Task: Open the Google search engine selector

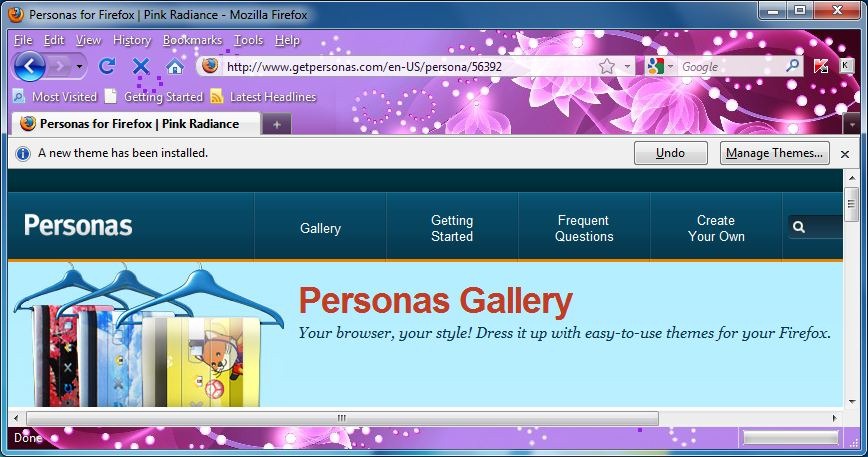Action: 660,67
